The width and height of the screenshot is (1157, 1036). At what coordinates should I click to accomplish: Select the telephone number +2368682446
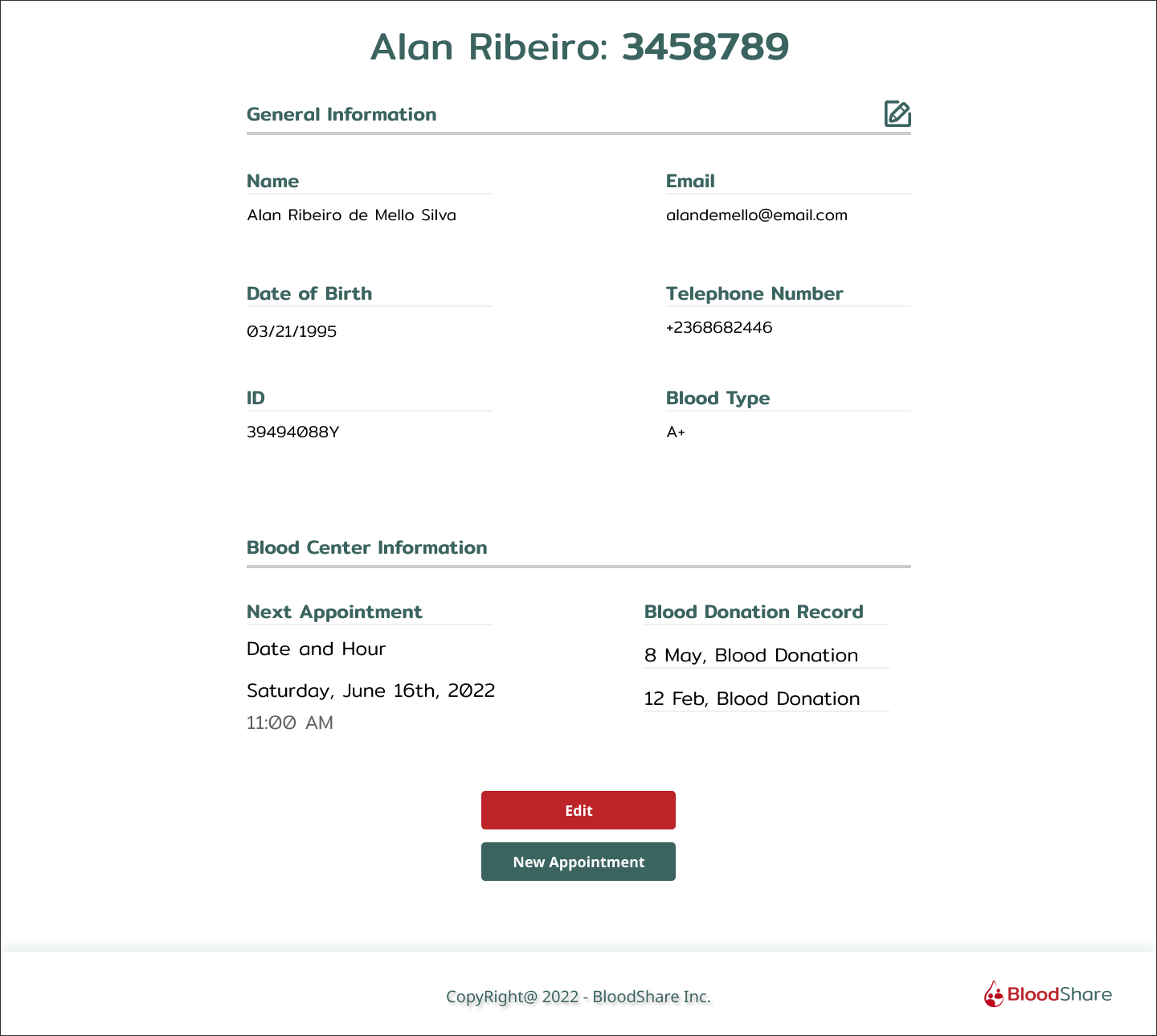click(719, 327)
